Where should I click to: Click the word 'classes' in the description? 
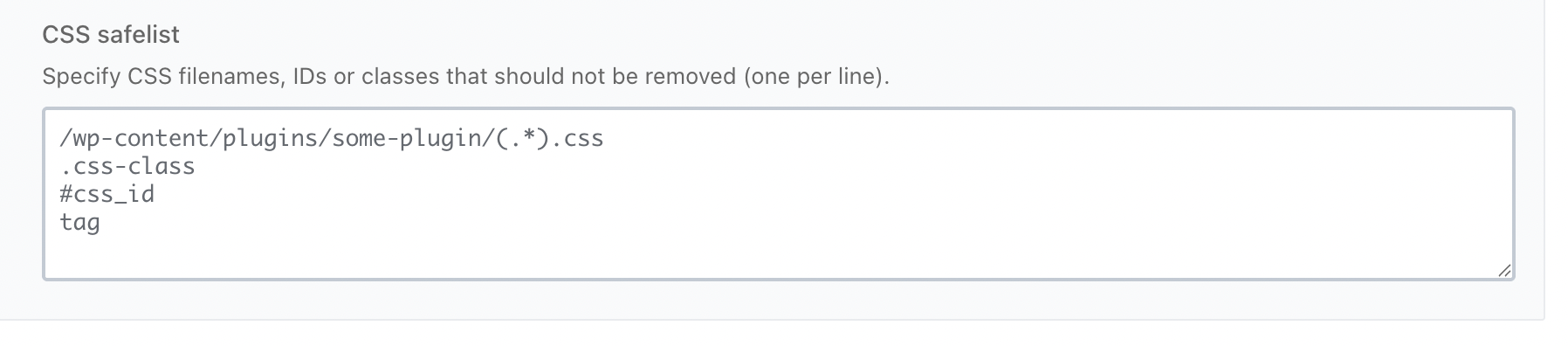point(400,77)
